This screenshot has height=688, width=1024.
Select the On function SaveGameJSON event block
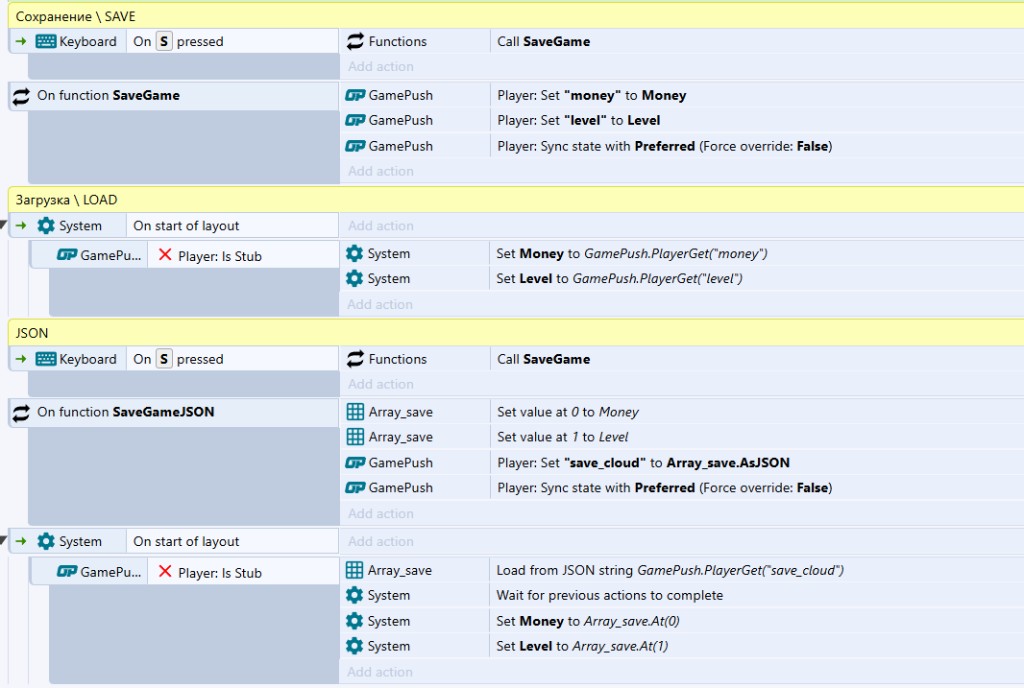pos(174,413)
